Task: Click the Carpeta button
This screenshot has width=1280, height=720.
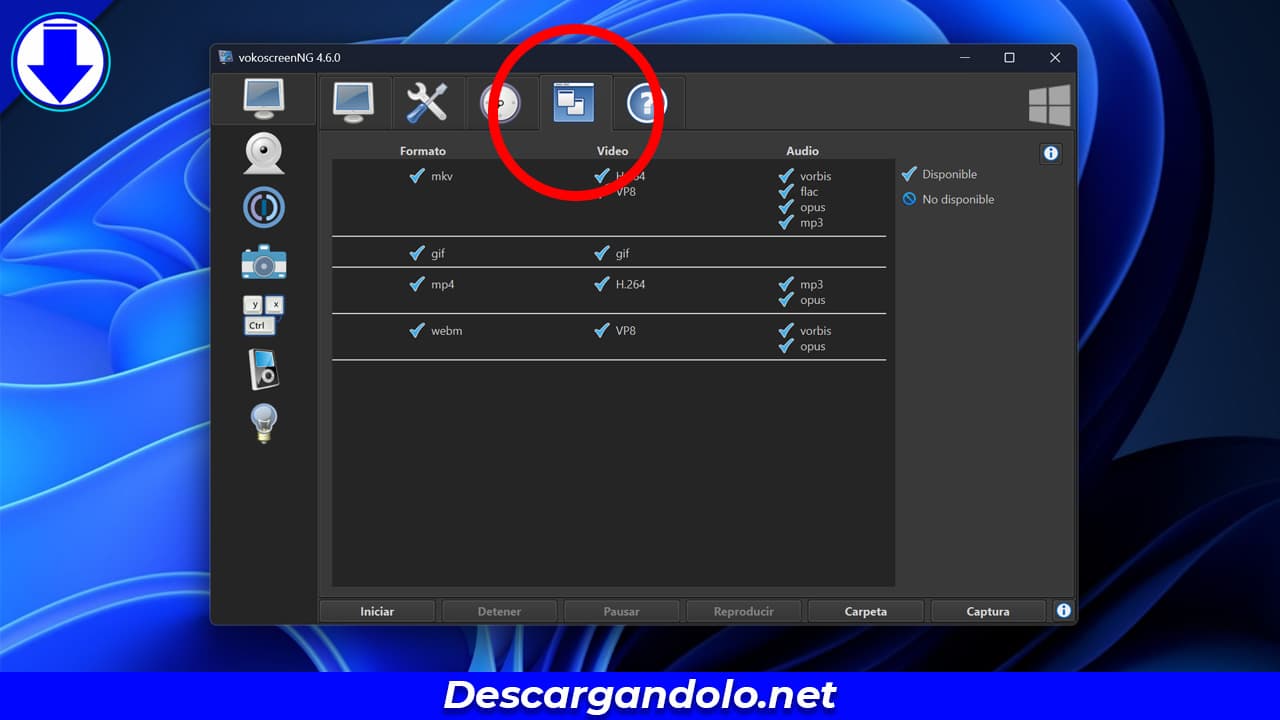Action: [x=865, y=611]
